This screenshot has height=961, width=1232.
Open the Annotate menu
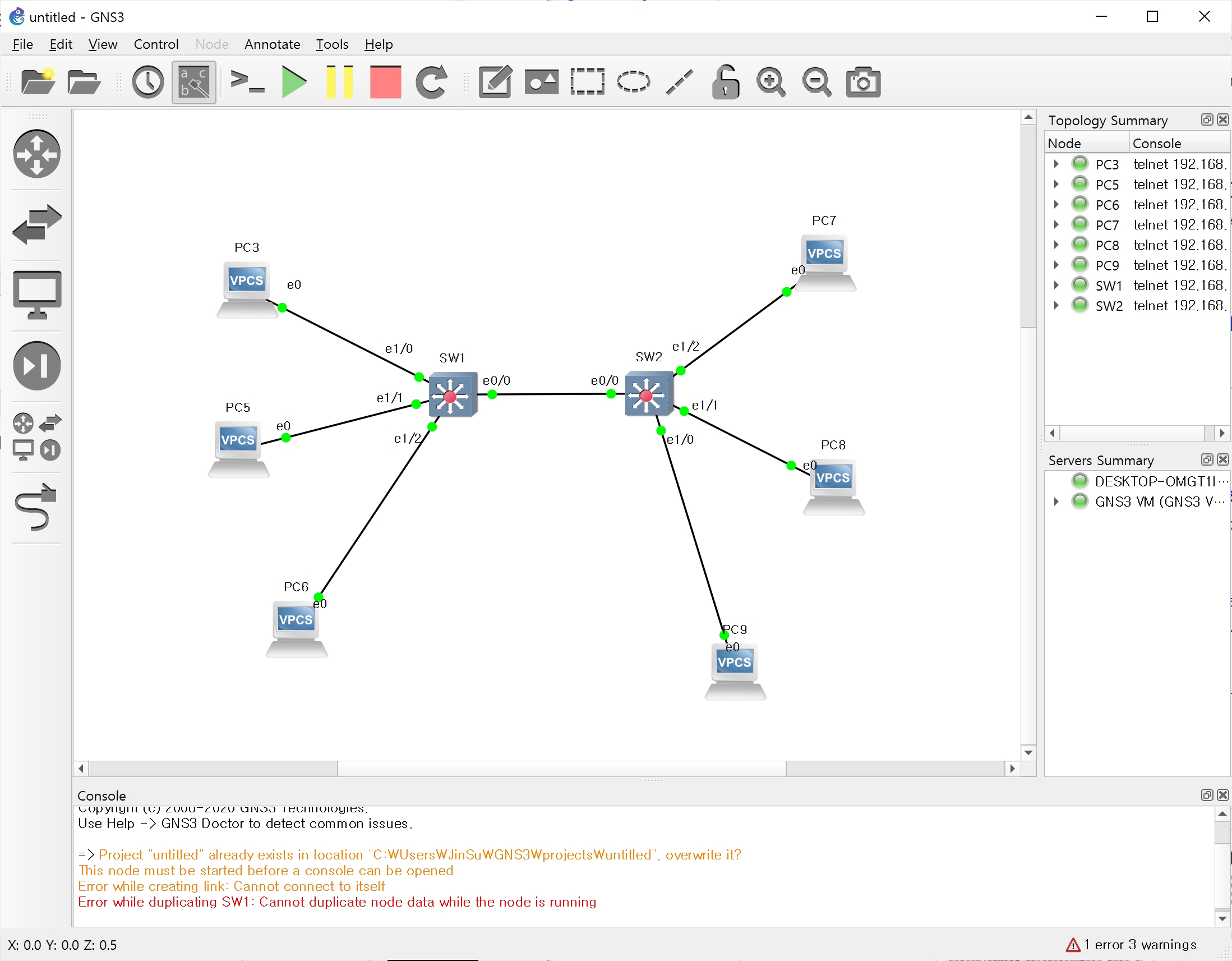[272, 44]
